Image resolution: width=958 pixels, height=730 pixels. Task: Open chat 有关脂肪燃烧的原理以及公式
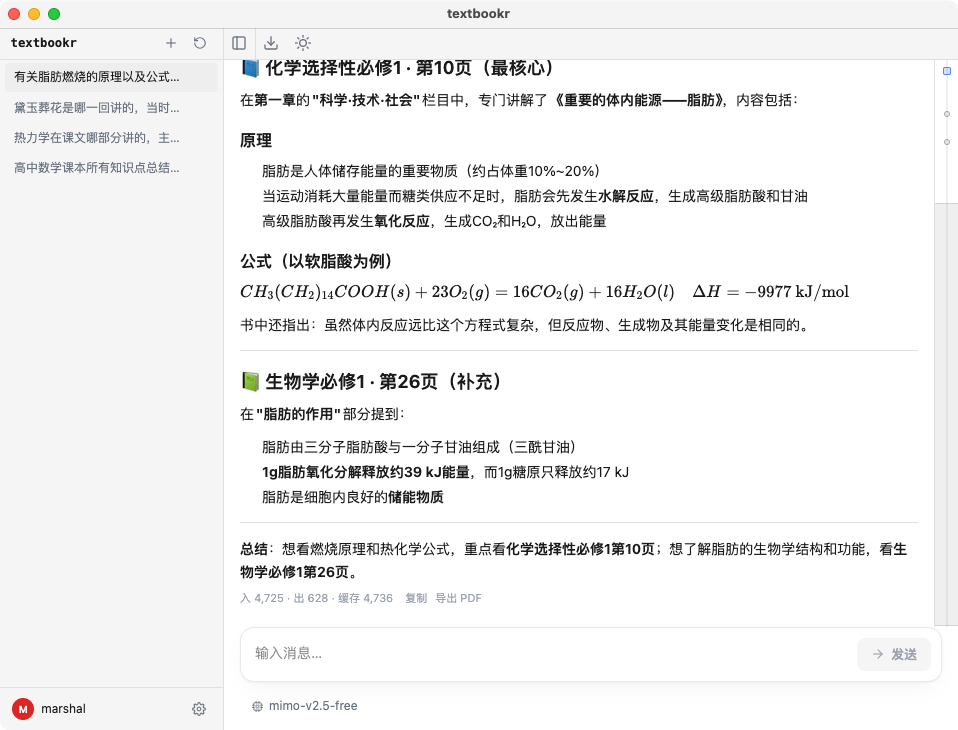pyautogui.click(x=111, y=77)
